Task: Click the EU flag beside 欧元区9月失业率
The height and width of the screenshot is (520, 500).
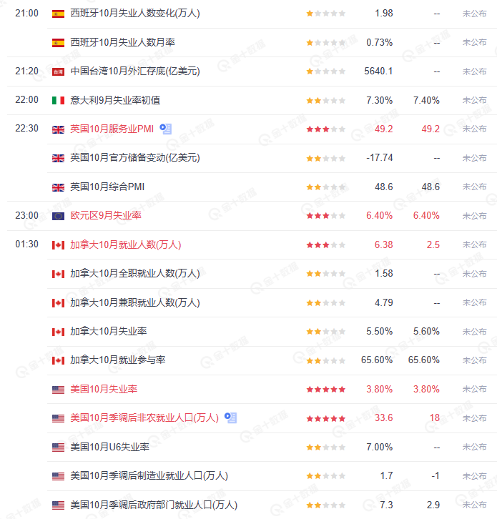Action: pyautogui.click(x=58, y=216)
